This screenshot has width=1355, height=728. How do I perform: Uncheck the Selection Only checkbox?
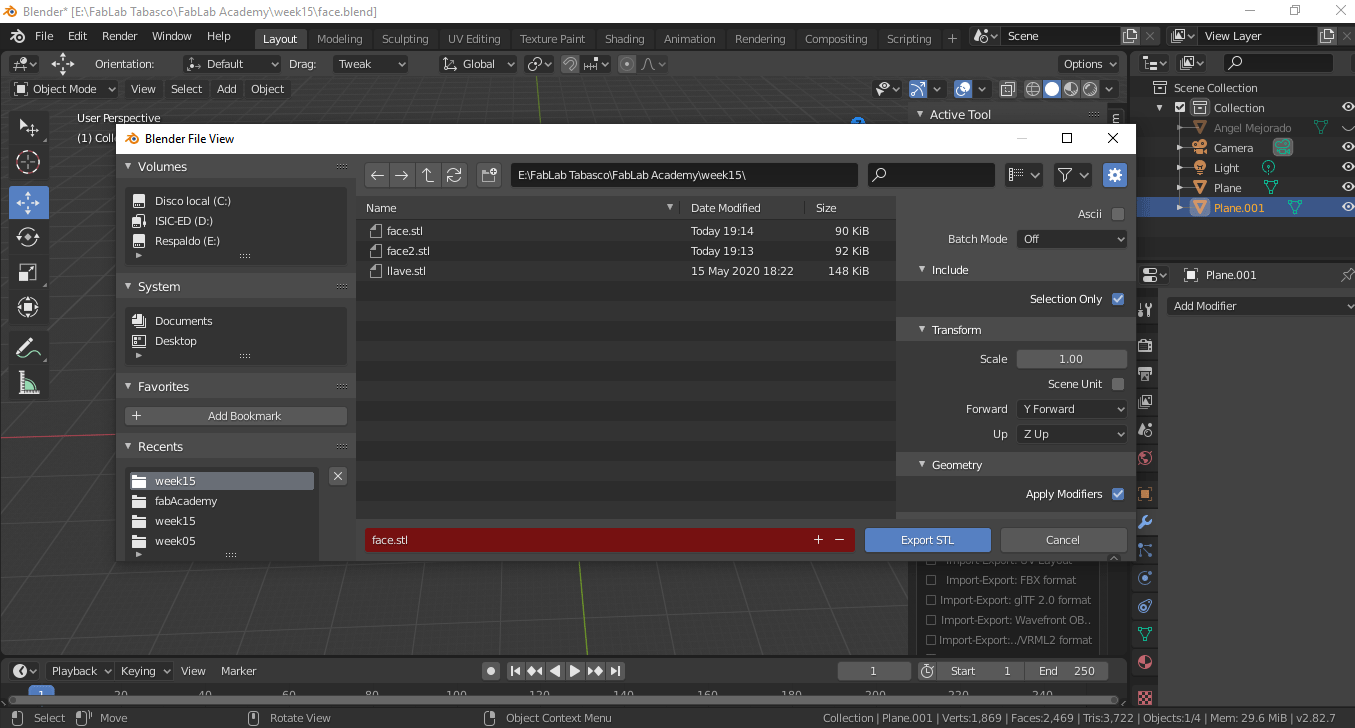click(x=1118, y=299)
